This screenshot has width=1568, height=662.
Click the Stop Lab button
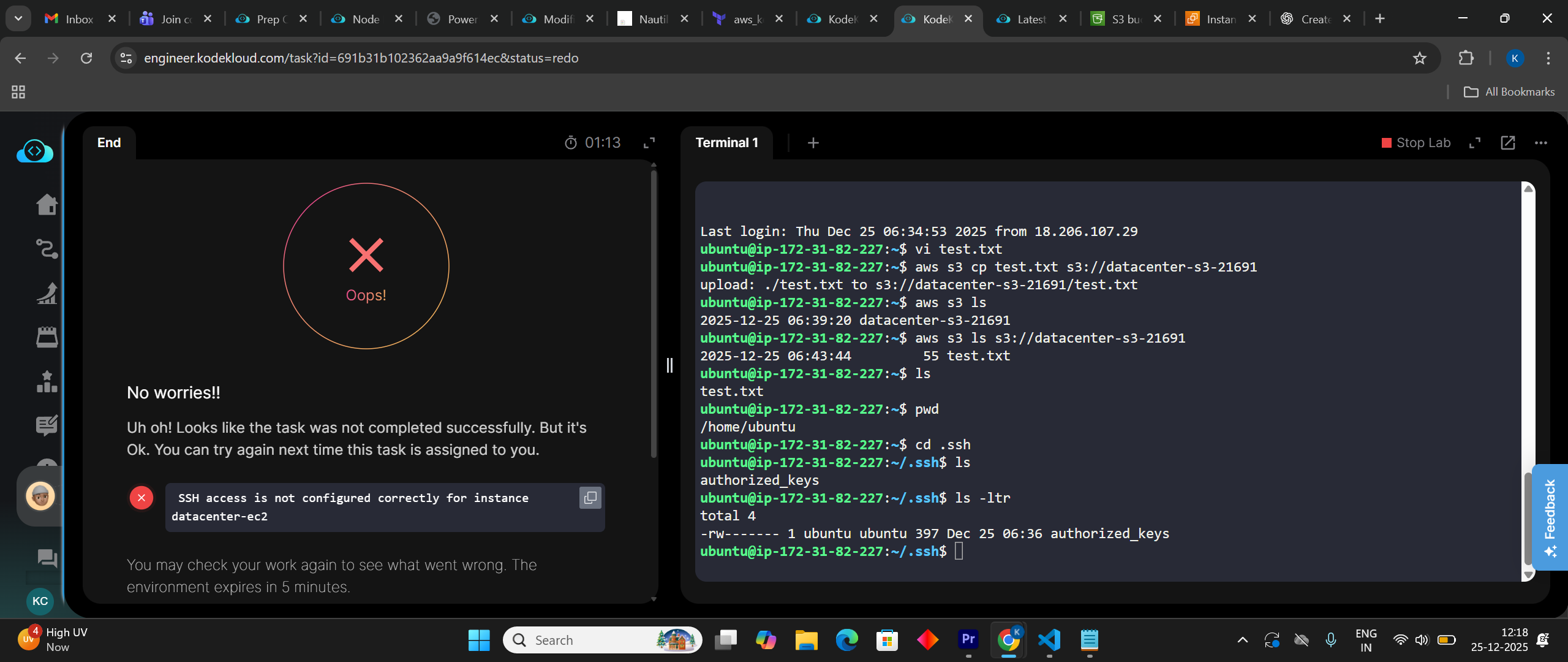pos(1415,143)
